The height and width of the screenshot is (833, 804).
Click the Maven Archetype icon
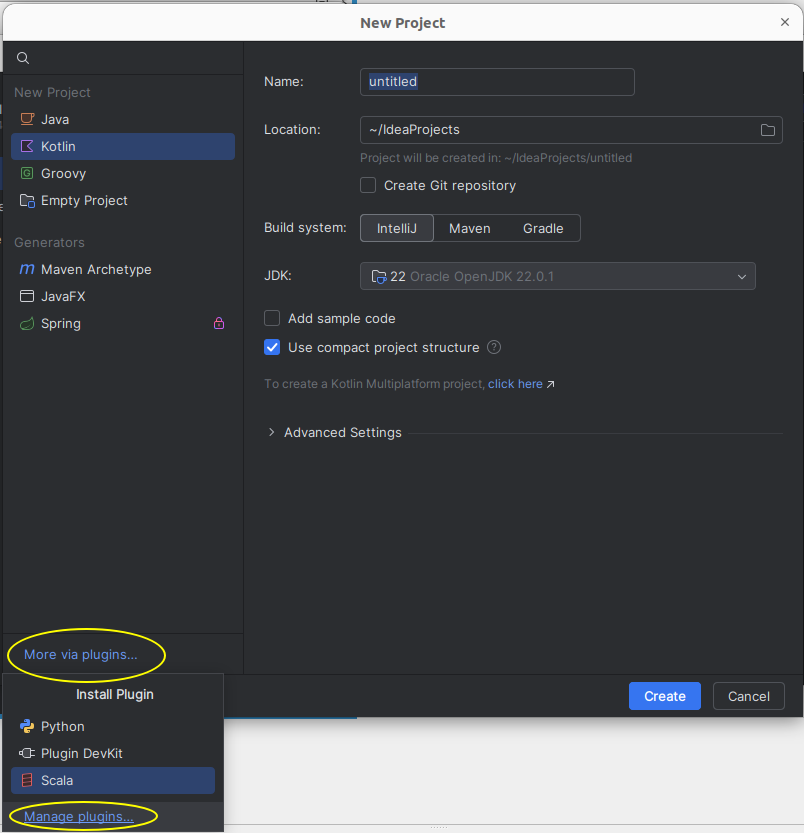point(27,269)
